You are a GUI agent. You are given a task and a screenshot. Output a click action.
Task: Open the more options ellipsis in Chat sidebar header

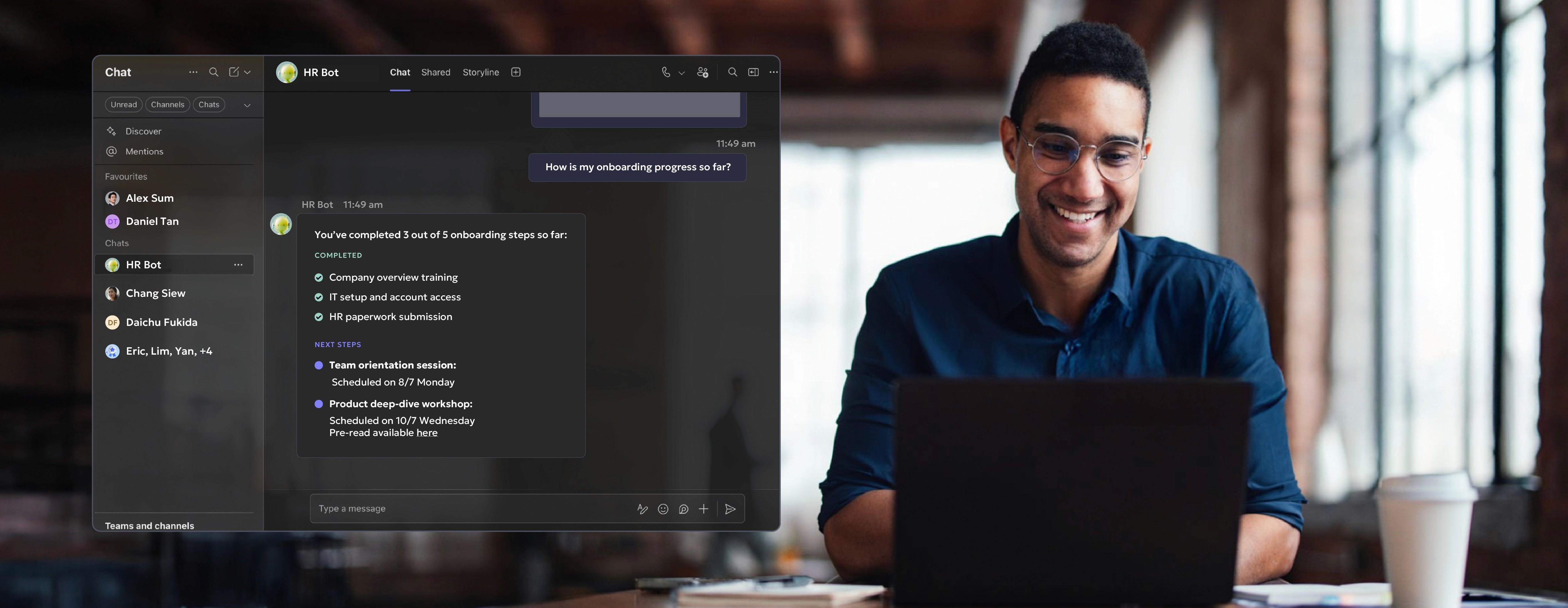193,72
